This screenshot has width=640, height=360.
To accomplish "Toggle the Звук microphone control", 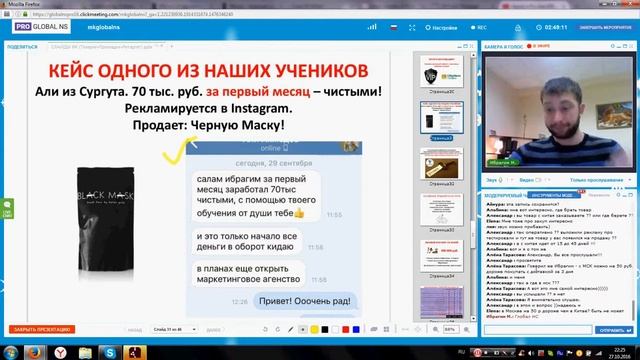I will pos(494,180).
